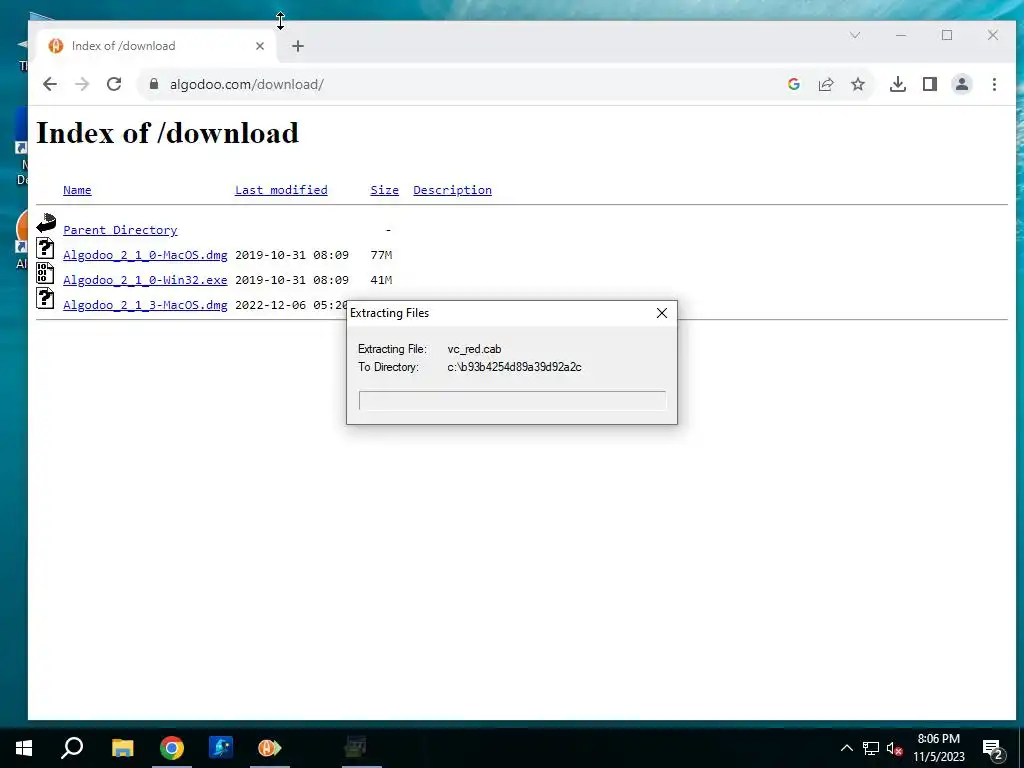Open network status tray icon
The height and width of the screenshot is (768, 1024).
tap(871, 748)
